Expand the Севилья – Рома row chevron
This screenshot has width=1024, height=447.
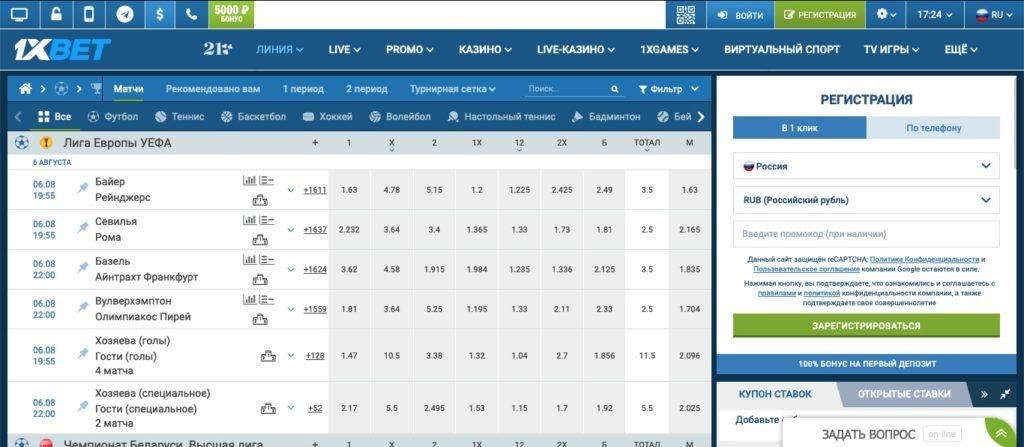coord(291,229)
